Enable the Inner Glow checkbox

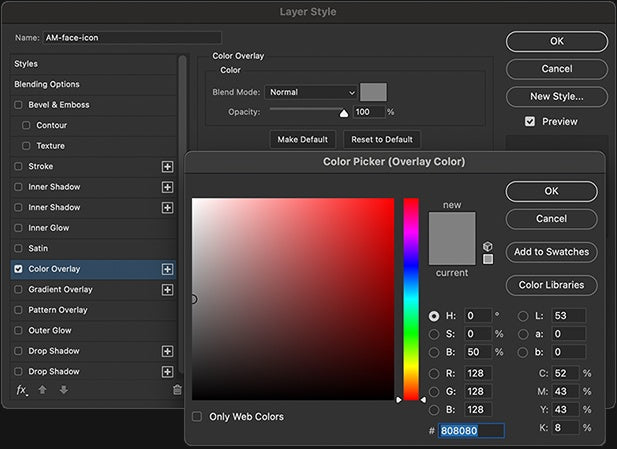pyautogui.click(x=18, y=228)
